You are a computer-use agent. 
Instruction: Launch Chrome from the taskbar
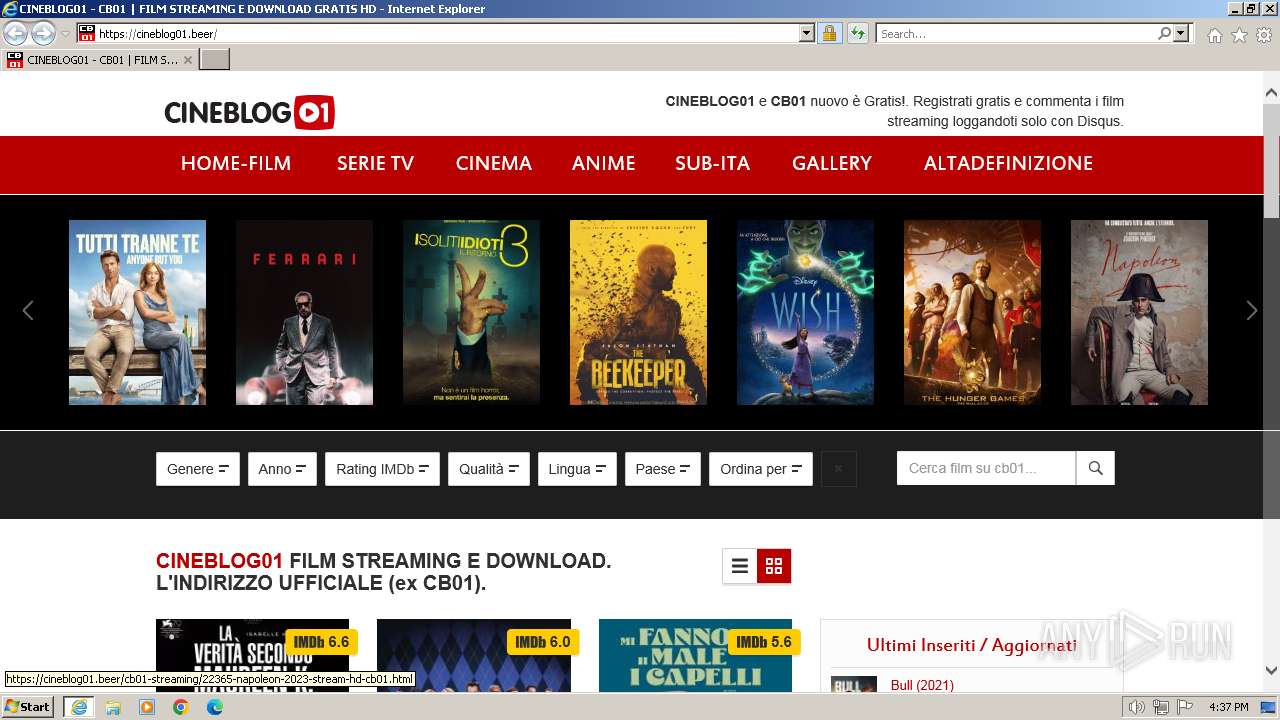[181, 707]
